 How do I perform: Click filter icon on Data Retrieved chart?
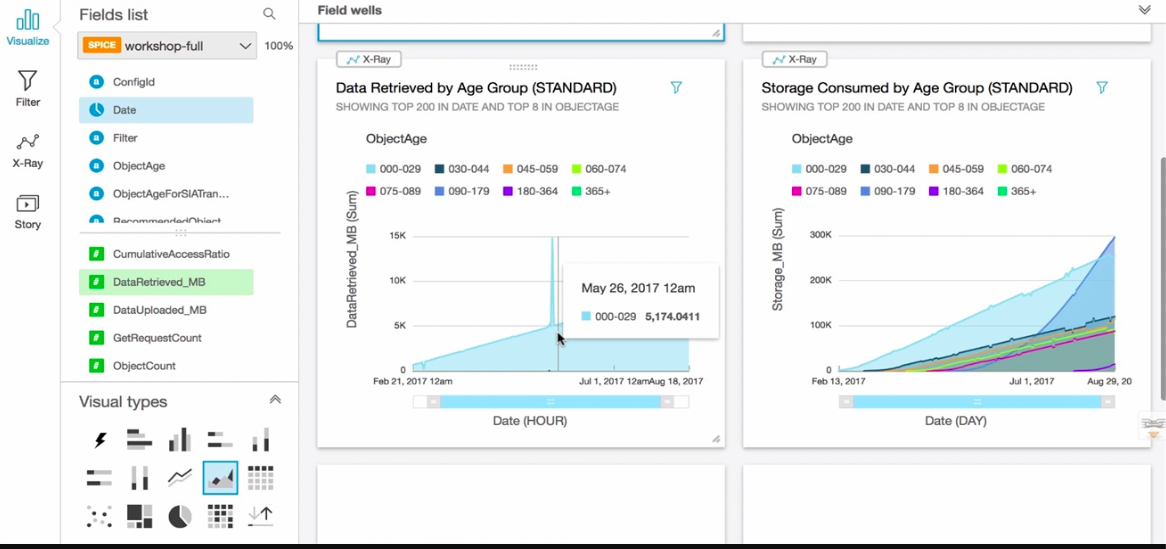coord(676,88)
